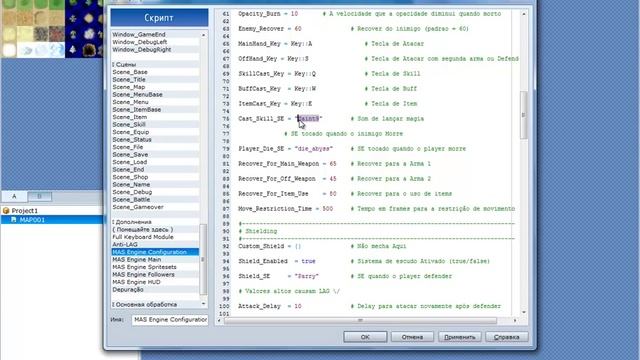The height and width of the screenshot is (360, 640).
Task: Click code editor horizontal scroll right arrow
Action: click(x=515, y=320)
